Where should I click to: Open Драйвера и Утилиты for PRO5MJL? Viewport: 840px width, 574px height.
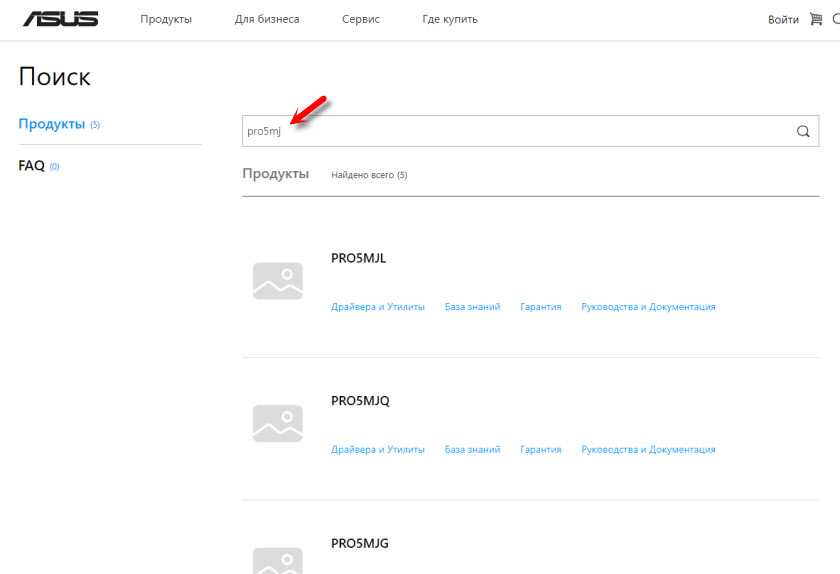click(x=378, y=307)
